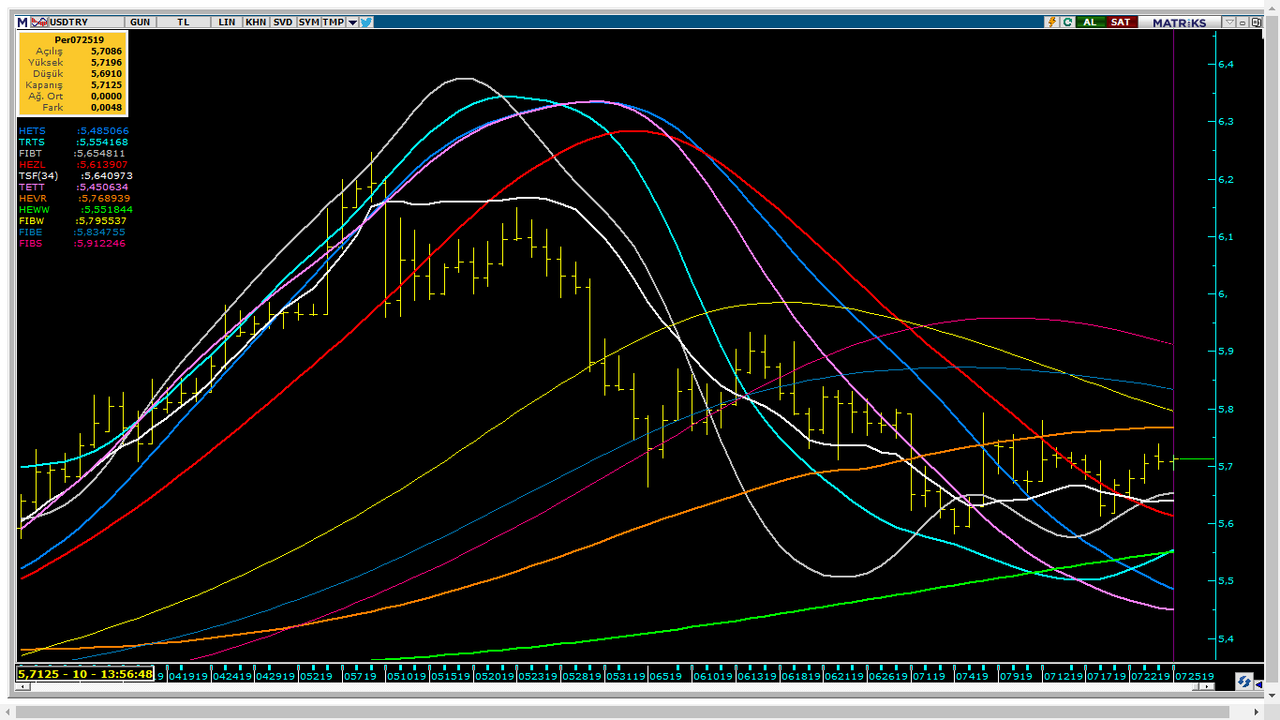Click the 5,4 price axis label
The width and height of the screenshot is (1280, 720).
pyautogui.click(x=1226, y=638)
